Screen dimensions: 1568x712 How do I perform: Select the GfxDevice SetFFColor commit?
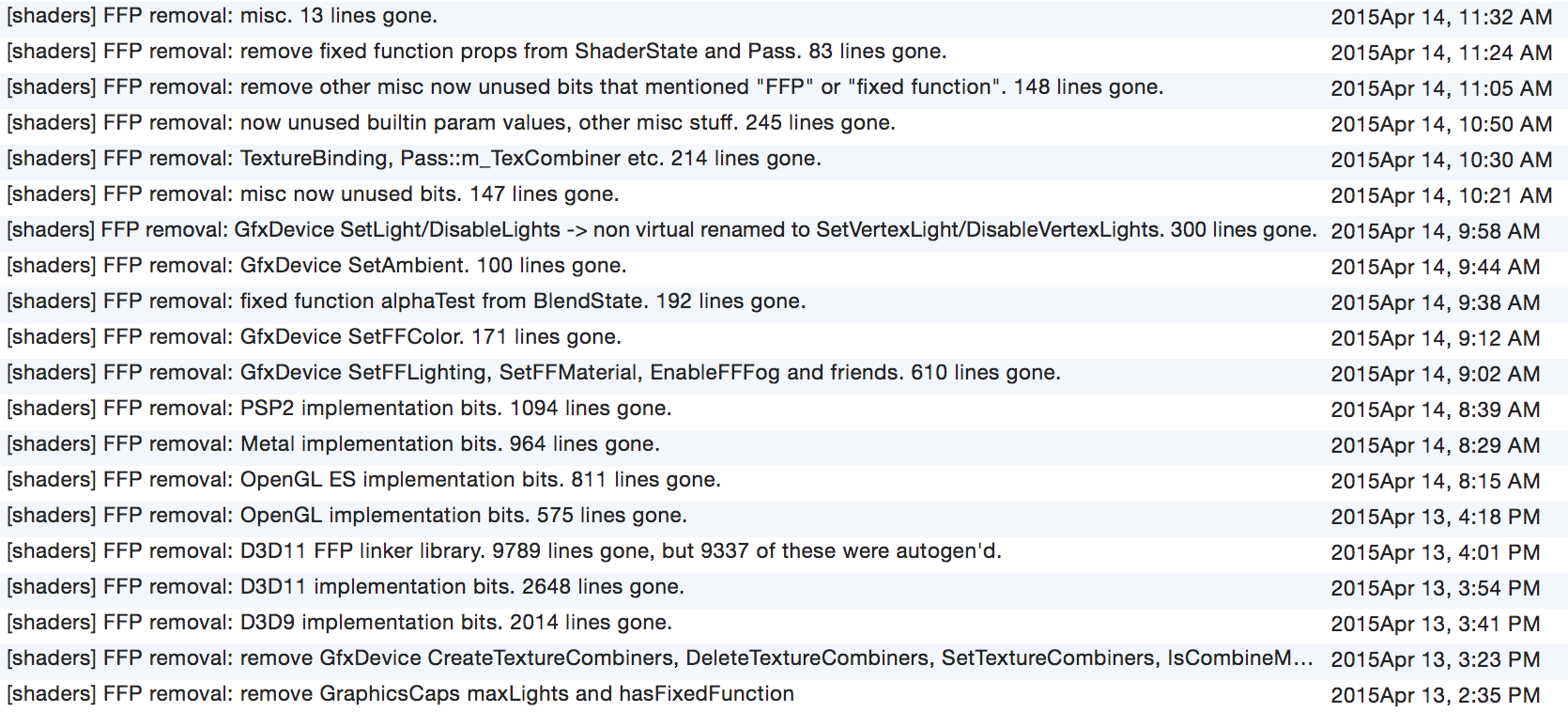pos(784,337)
